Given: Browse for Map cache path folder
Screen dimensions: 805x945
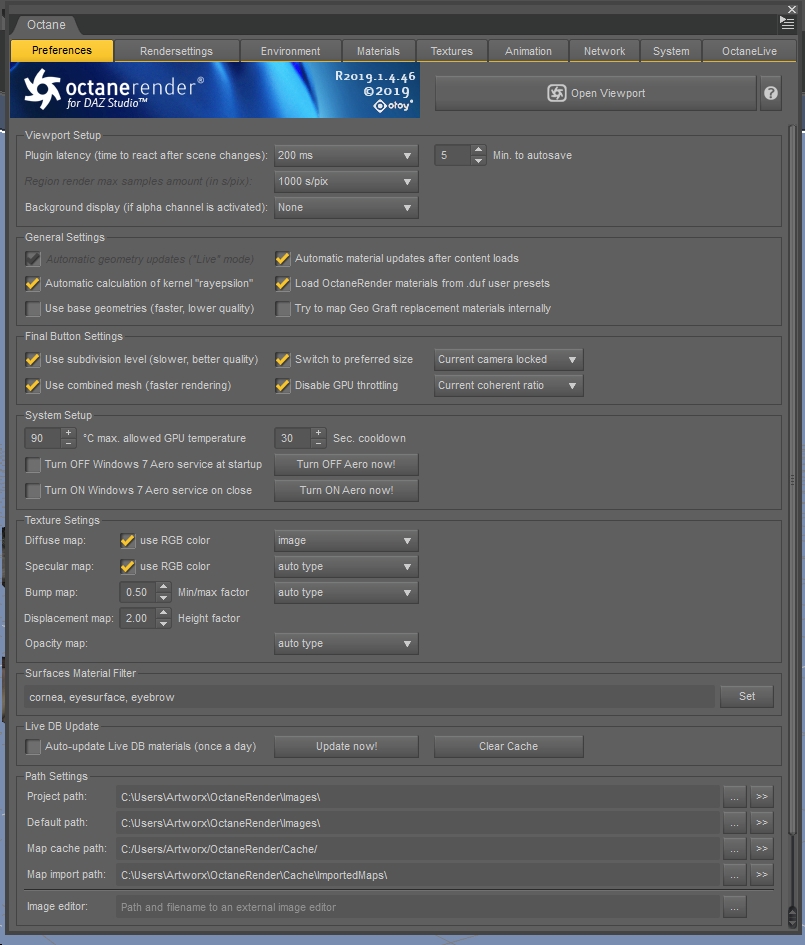Looking at the screenshot, I should coord(735,849).
